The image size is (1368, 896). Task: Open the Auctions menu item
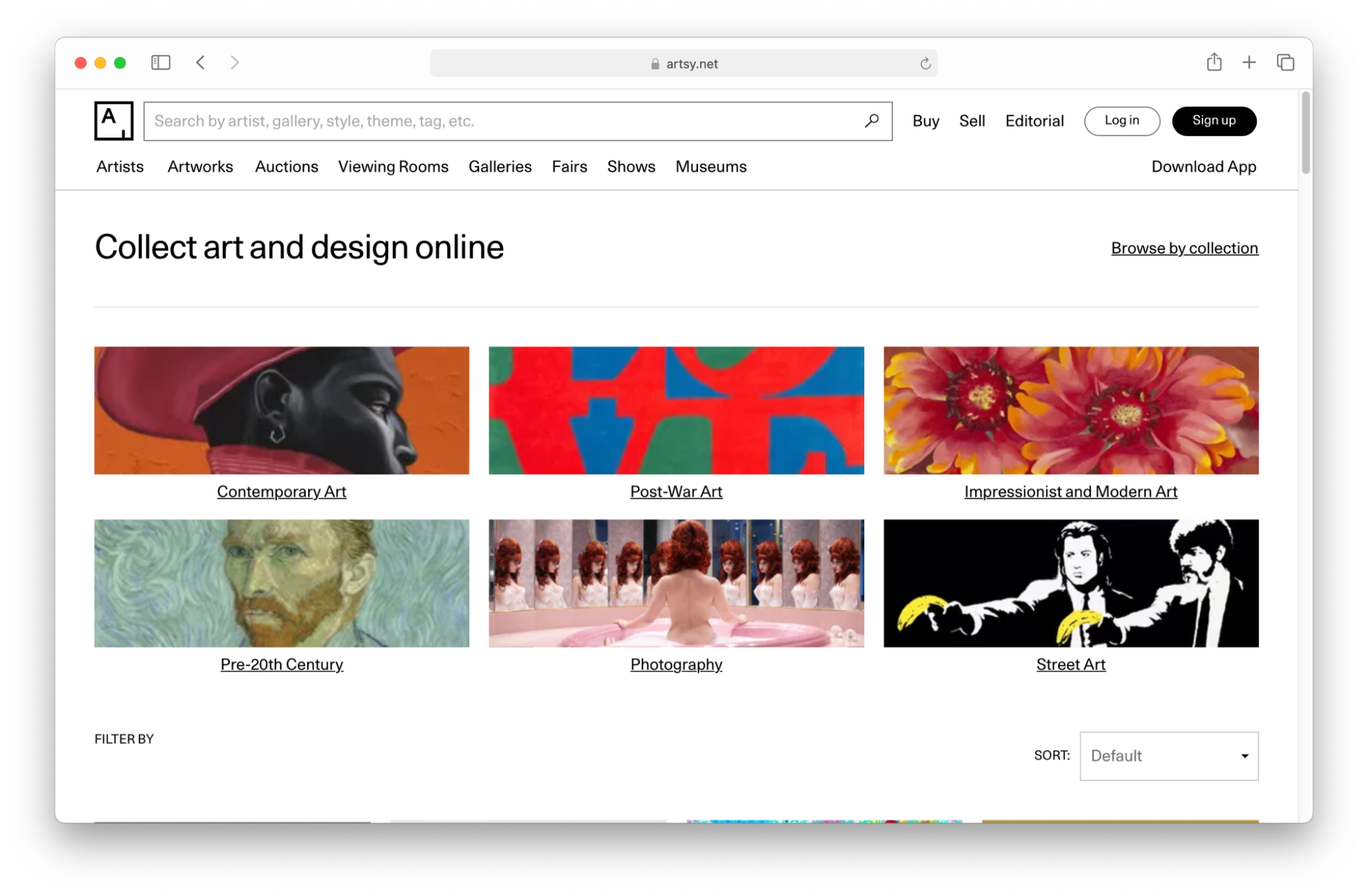(287, 167)
